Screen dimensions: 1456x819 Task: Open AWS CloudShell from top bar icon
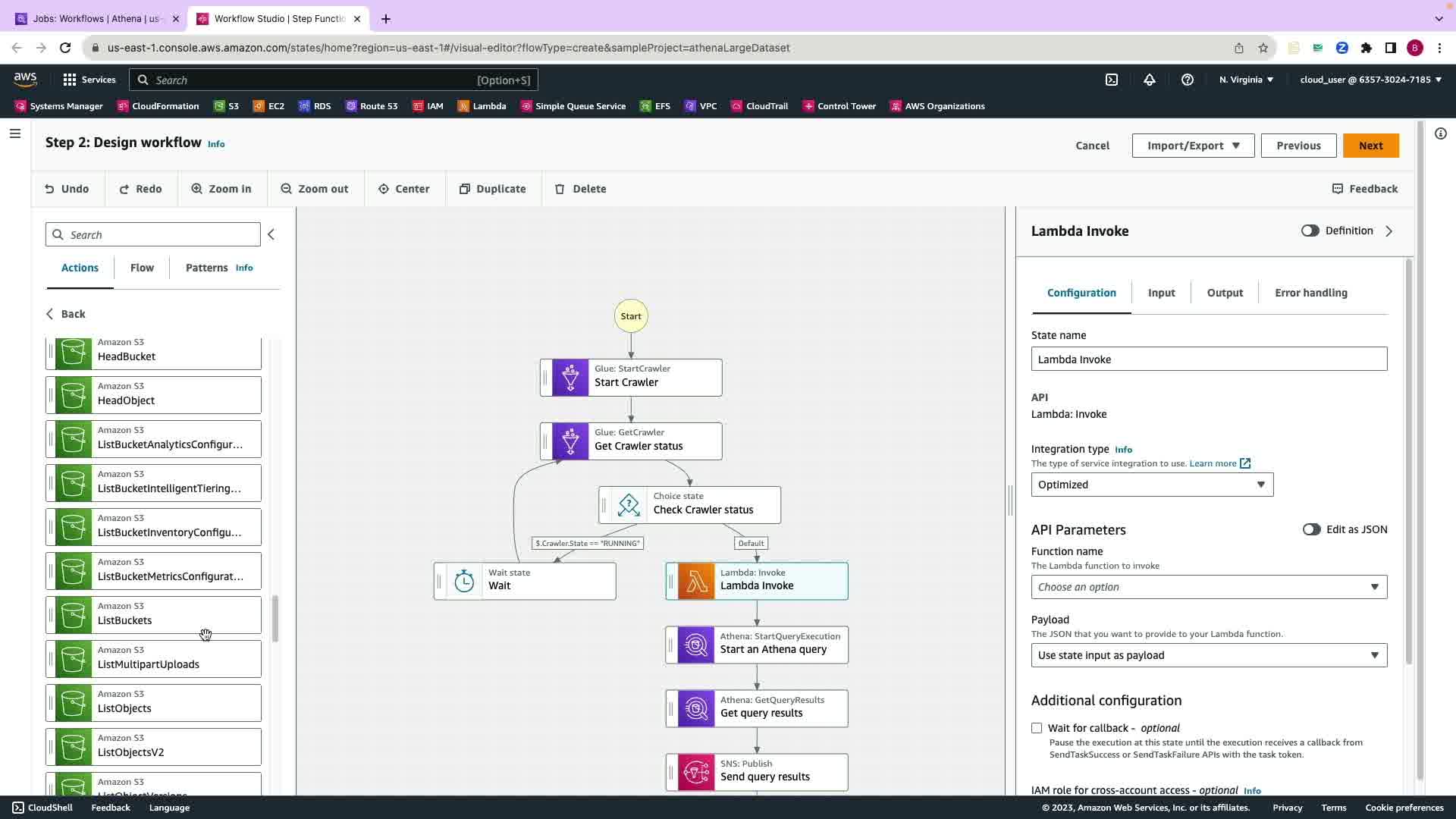[1112, 80]
